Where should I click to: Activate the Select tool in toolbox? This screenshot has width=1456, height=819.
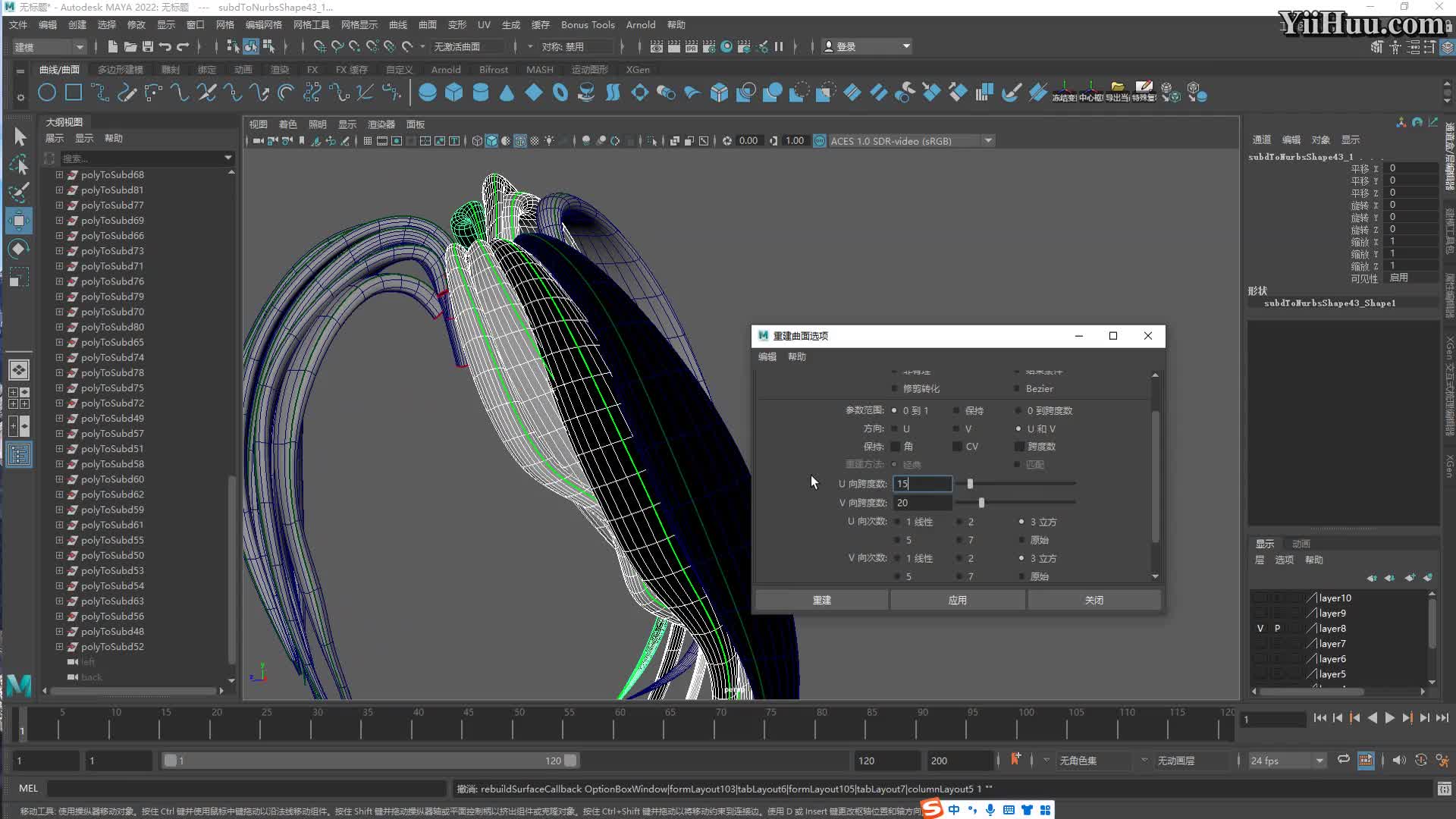coord(19,136)
